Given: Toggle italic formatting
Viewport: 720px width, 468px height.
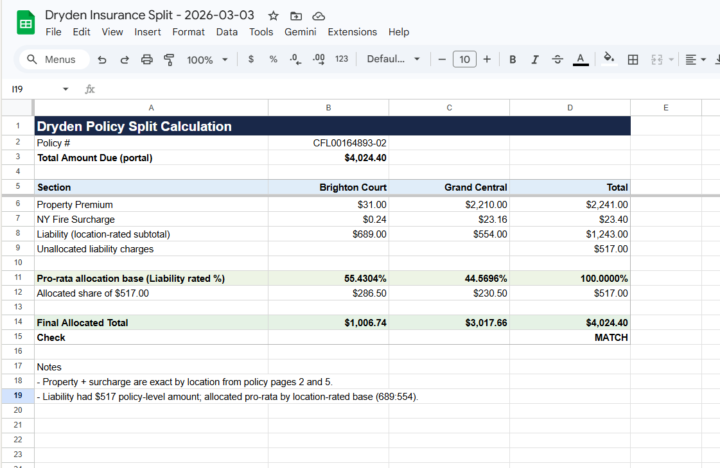Looking at the screenshot, I should click(535, 59).
